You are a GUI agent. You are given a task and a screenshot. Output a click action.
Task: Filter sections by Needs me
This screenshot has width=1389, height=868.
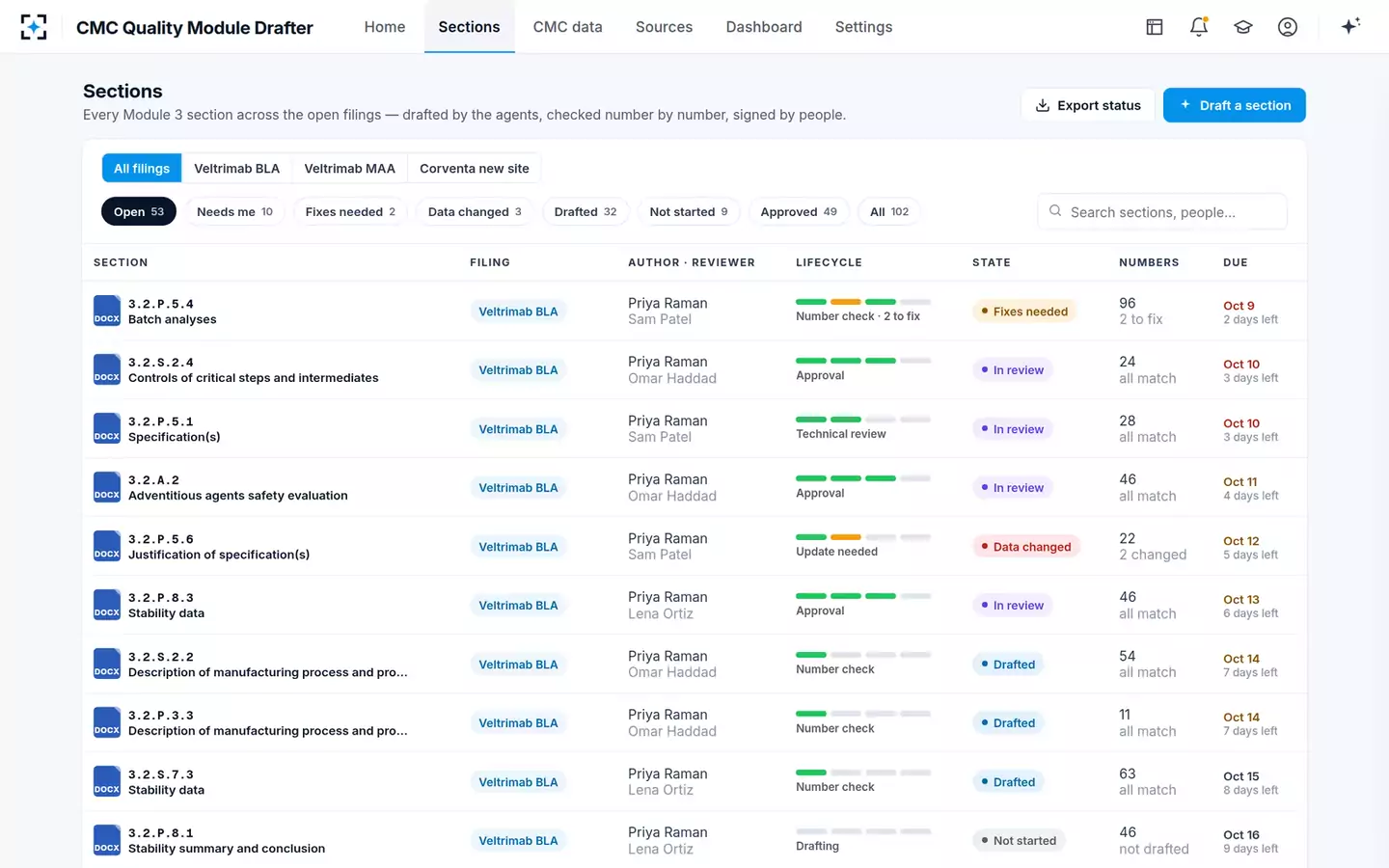[234, 212]
